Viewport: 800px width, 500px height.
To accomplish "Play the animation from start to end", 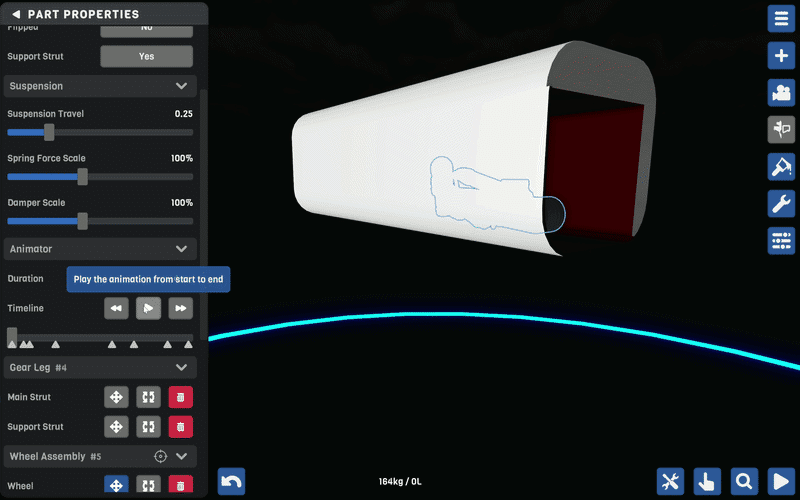I will (148, 308).
